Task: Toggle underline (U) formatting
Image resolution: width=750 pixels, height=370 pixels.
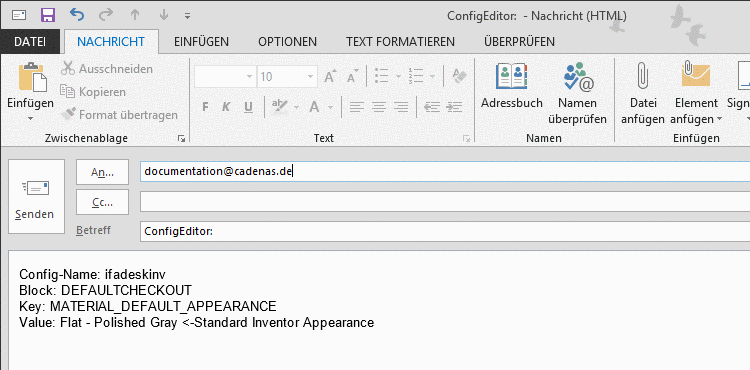Action: point(248,107)
